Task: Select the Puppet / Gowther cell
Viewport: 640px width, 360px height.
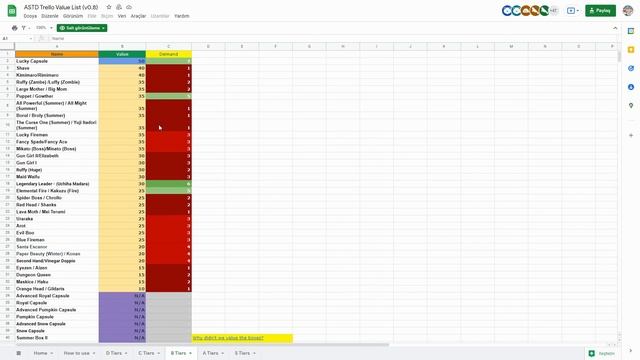Action: click(57, 96)
